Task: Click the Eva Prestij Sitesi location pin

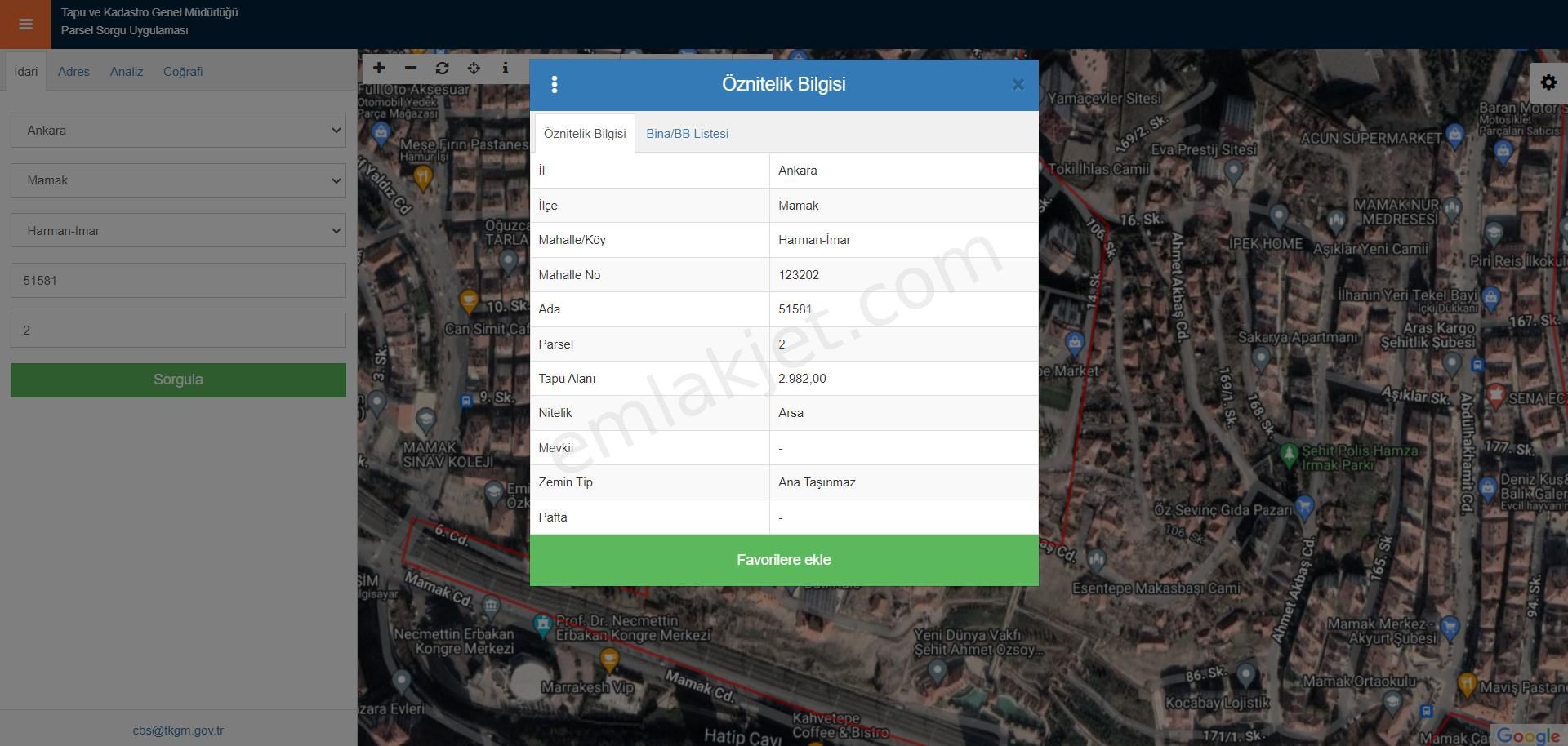Action: tap(1234, 171)
